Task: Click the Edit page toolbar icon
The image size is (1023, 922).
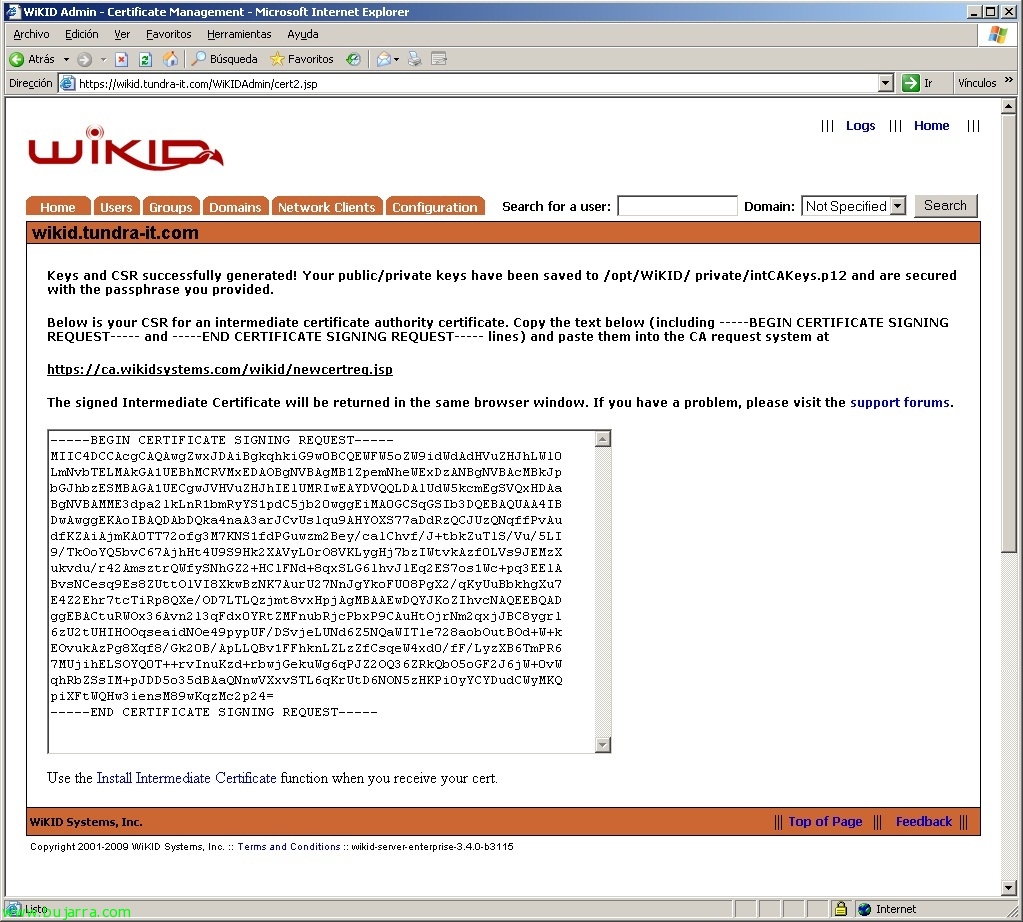Action: click(439, 59)
